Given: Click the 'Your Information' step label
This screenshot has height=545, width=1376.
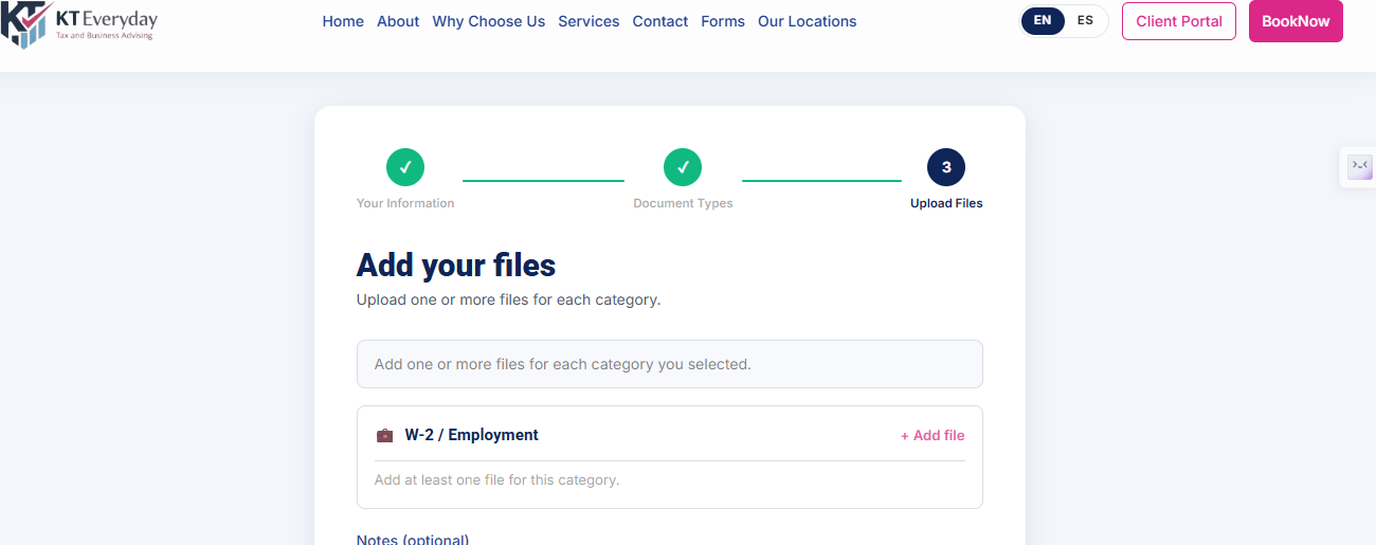Looking at the screenshot, I should pyautogui.click(x=405, y=203).
